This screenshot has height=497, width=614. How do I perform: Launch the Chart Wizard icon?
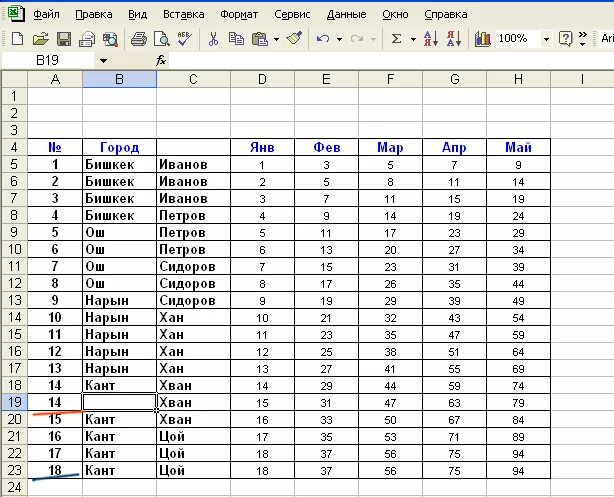coord(482,39)
